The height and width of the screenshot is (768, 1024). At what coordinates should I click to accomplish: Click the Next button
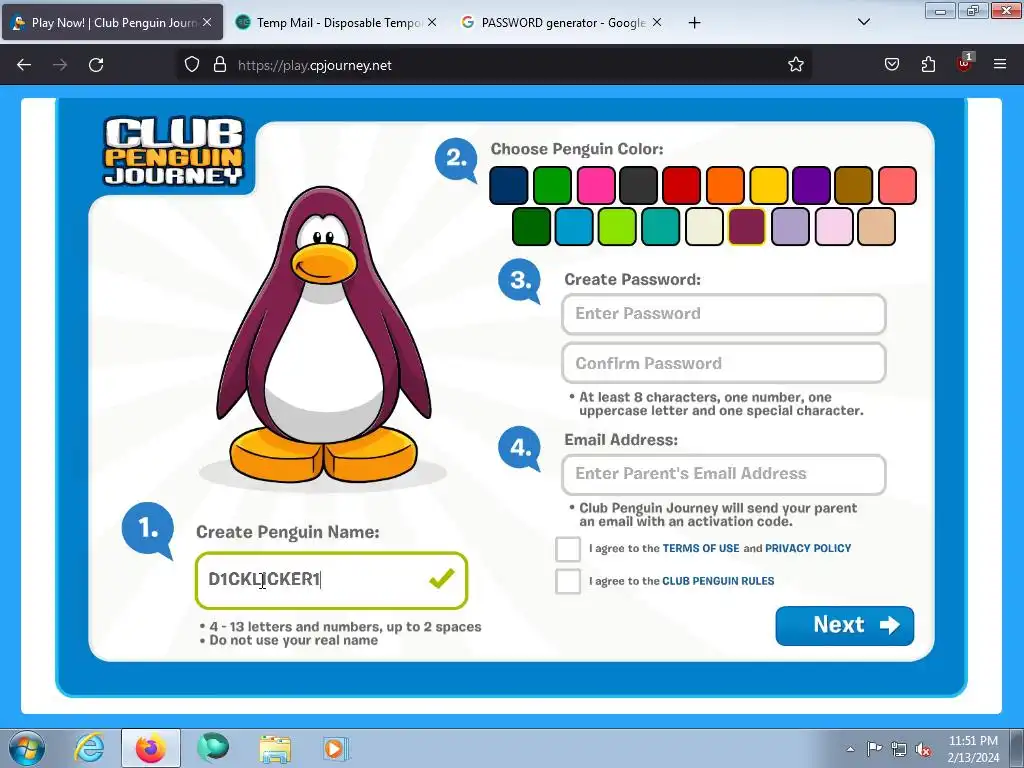tap(844, 626)
